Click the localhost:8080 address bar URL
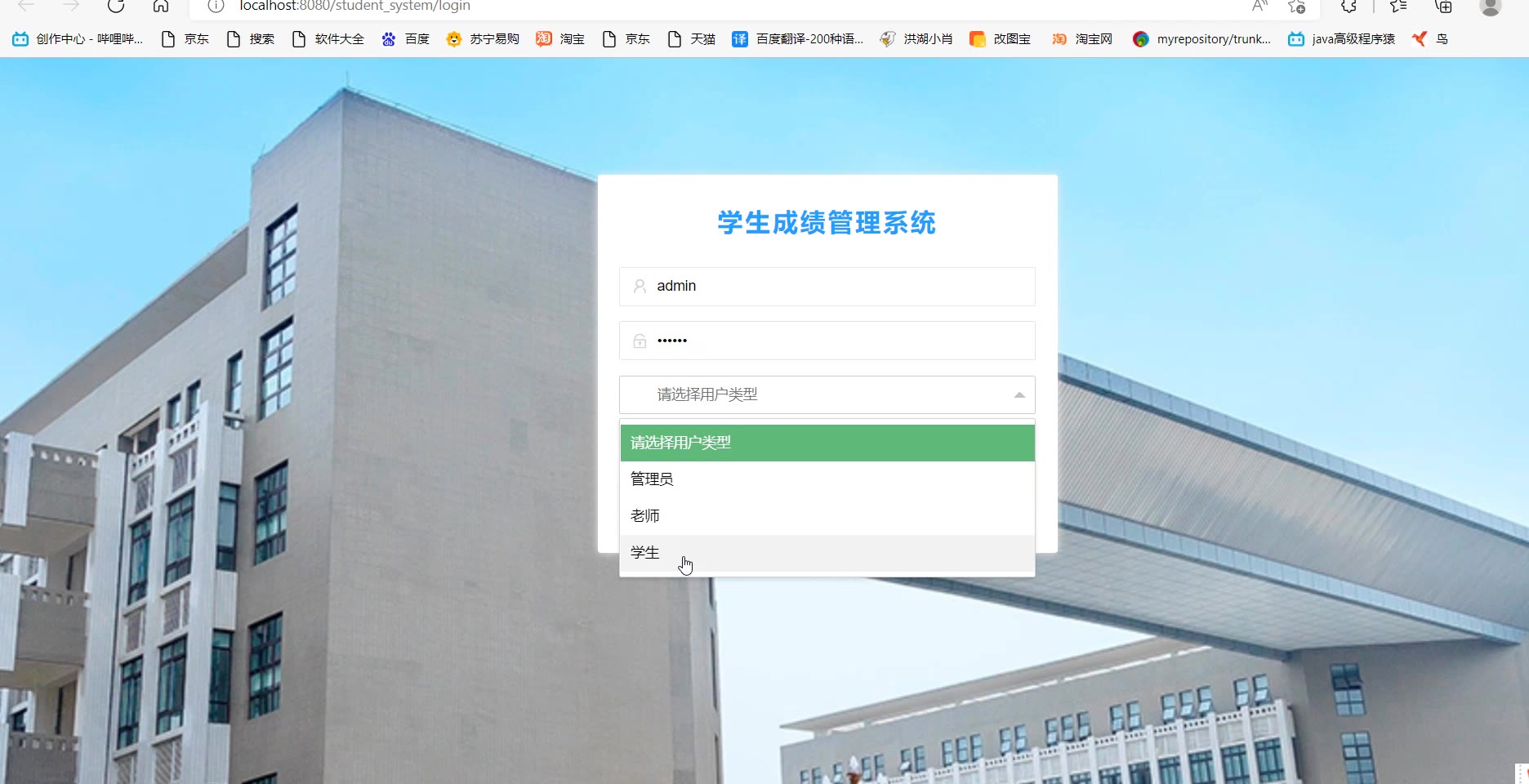1529x784 pixels. point(354,6)
